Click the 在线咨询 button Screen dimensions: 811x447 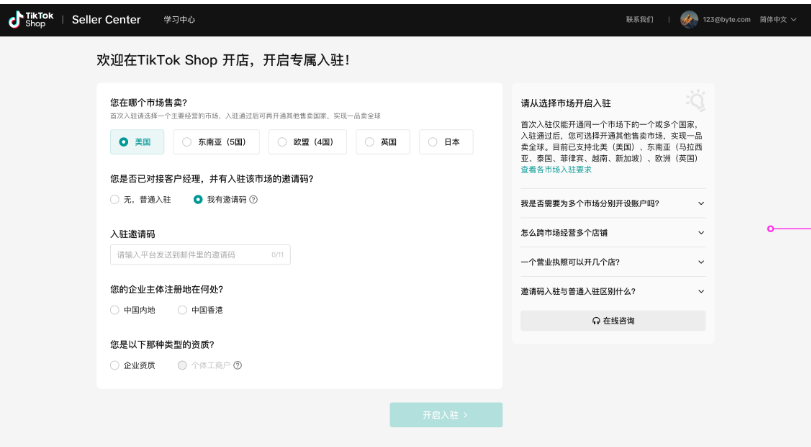click(613, 321)
